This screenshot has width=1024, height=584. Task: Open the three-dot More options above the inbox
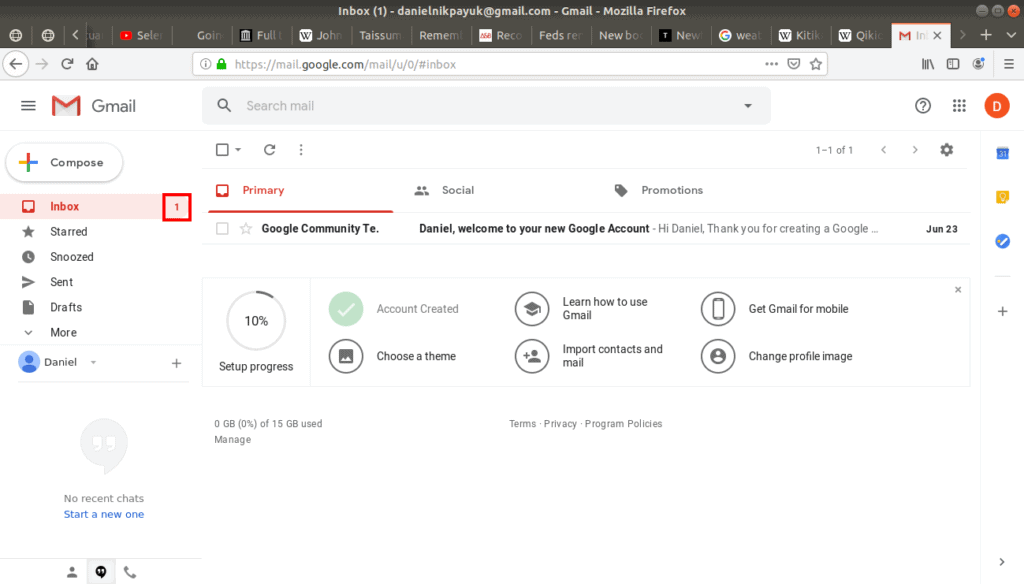click(301, 150)
